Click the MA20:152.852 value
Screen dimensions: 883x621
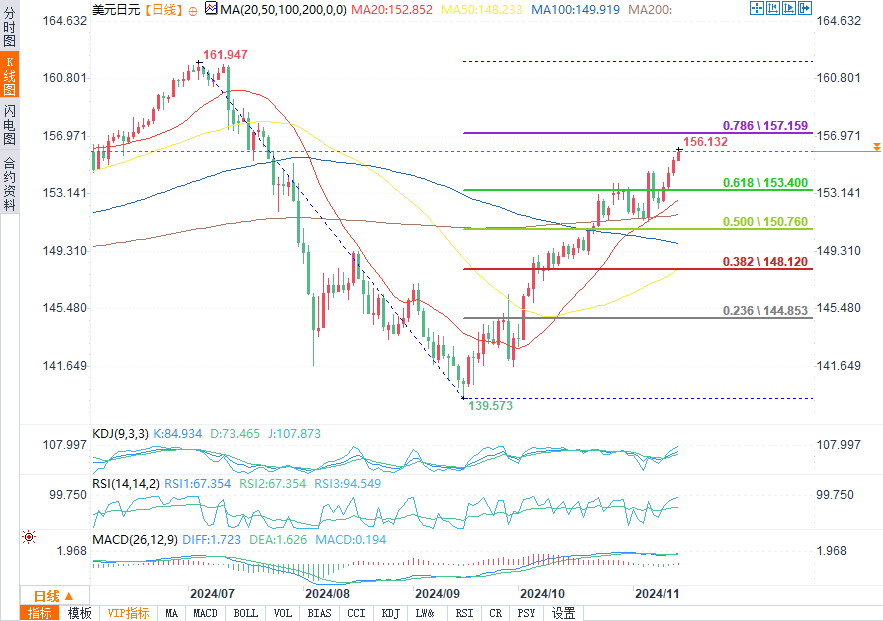click(x=392, y=10)
